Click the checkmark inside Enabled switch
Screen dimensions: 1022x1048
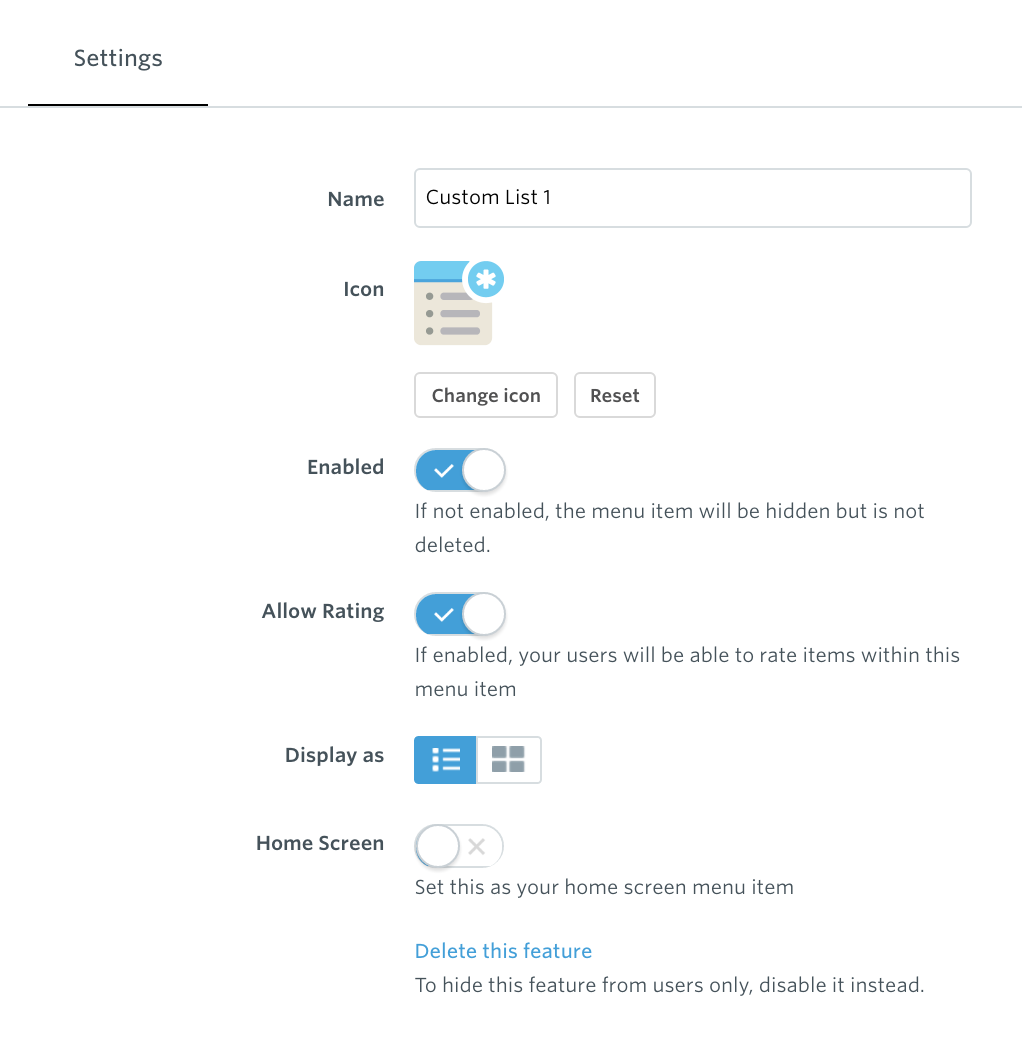point(443,471)
